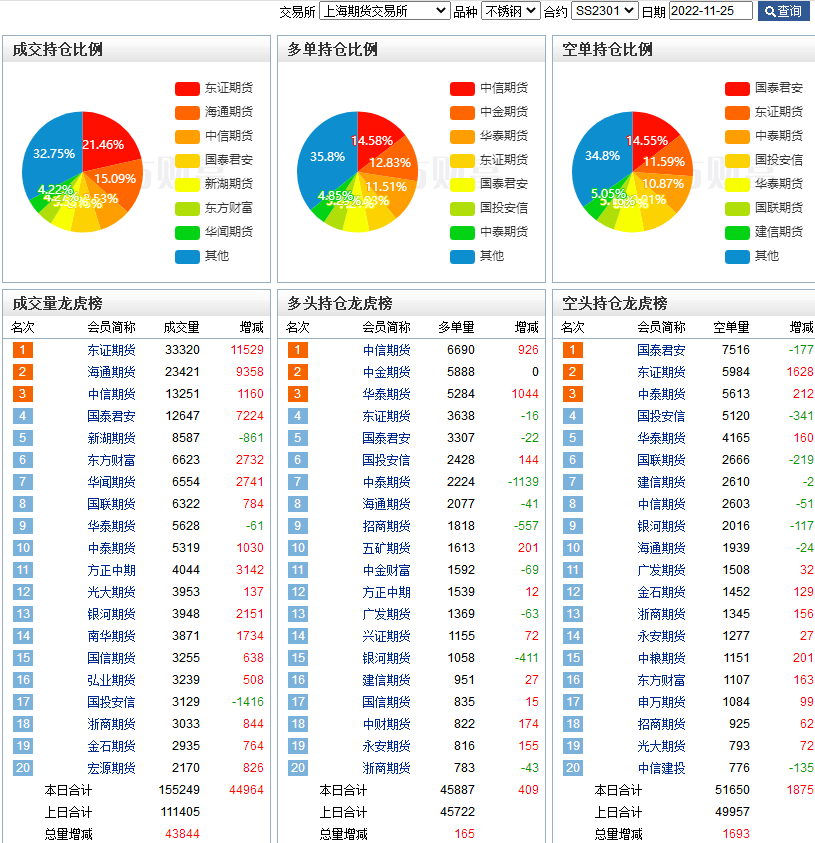Screen dimensions: 815x843
Task: Open 东方财富 link in 成交量龙虎榜 rank 6
Action: [111, 460]
